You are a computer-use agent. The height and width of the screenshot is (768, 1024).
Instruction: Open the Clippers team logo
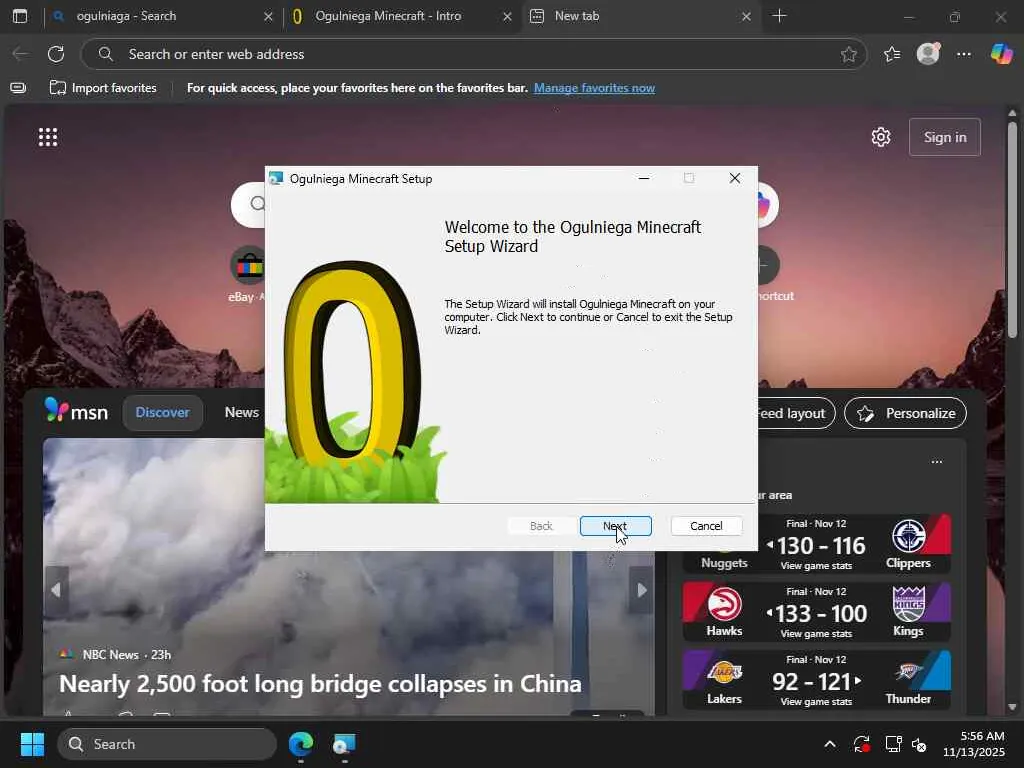pos(908,536)
